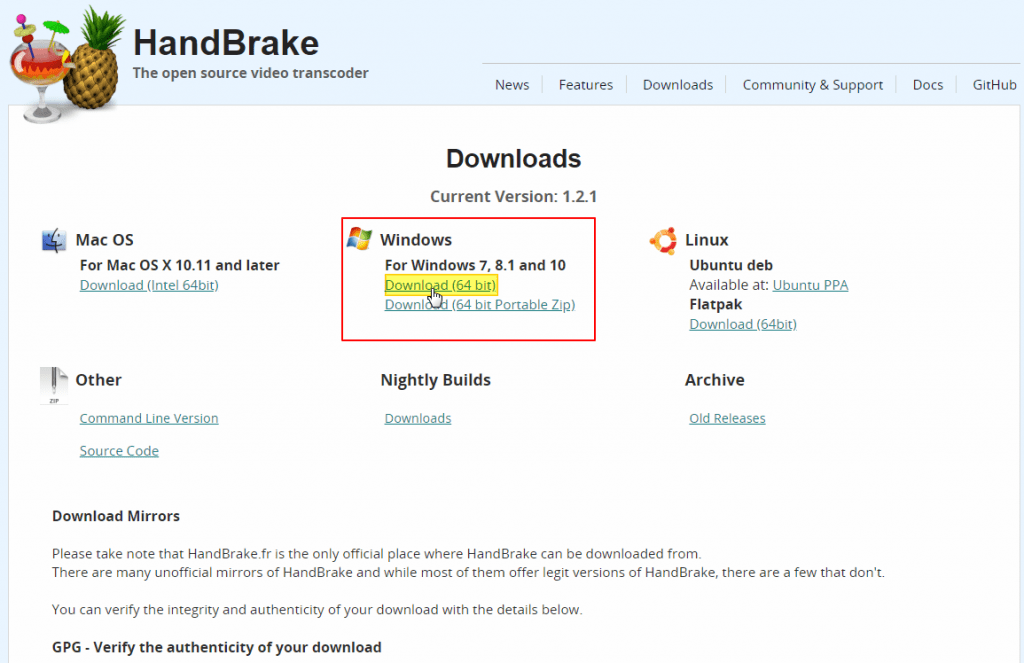Click the ZIP file icon beside Other
The height and width of the screenshot is (663, 1024).
coord(54,385)
